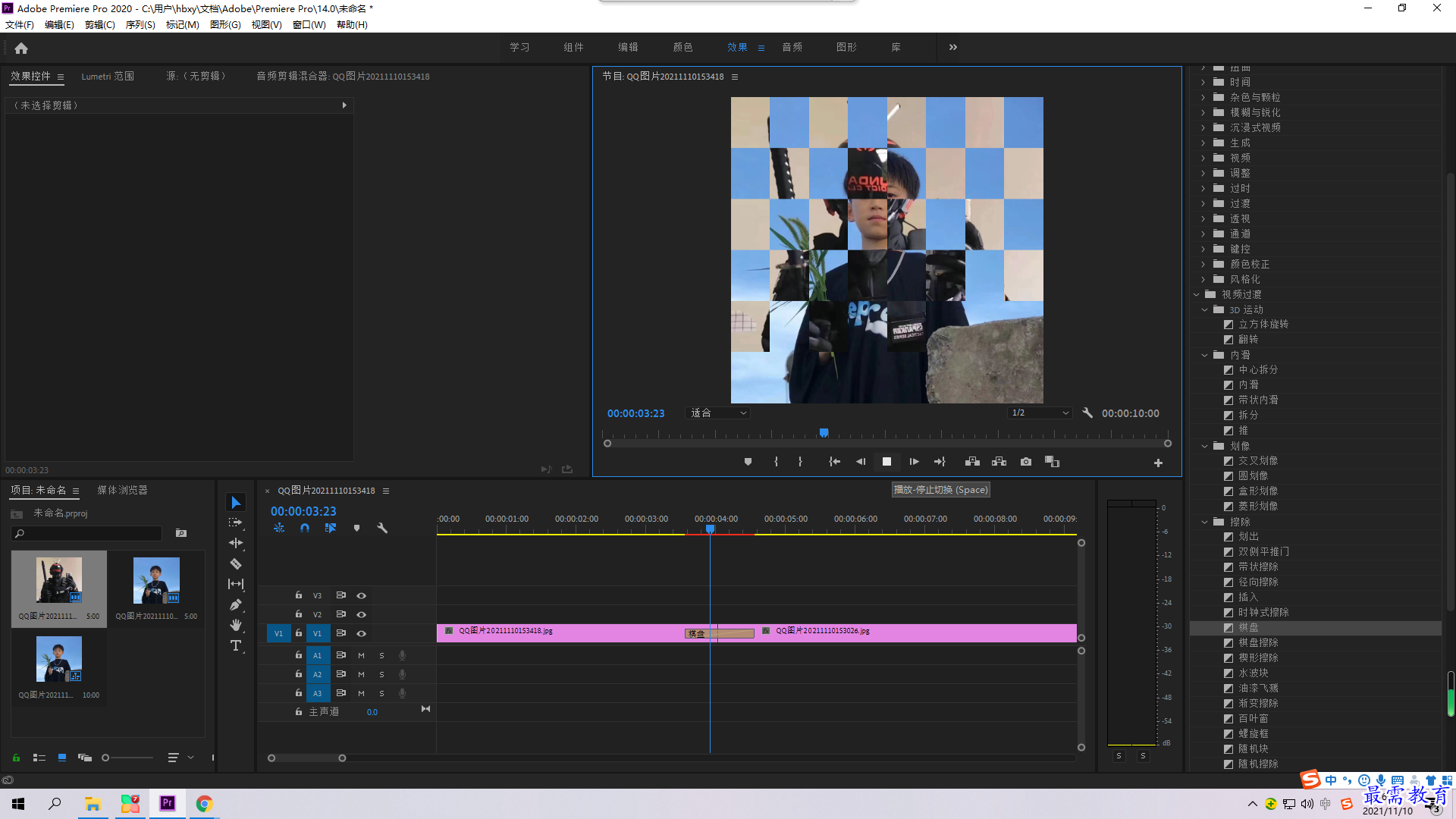Select the Hand tool
The image size is (1456, 819).
click(236, 625)
